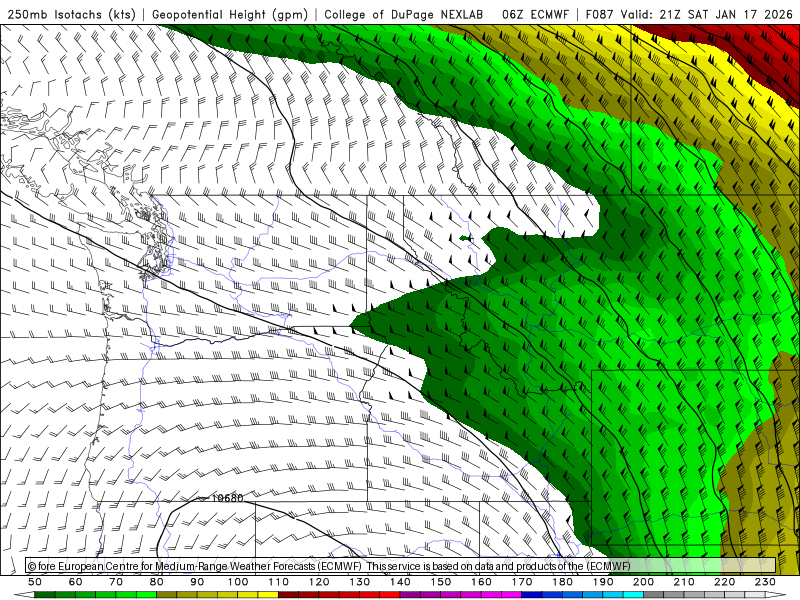Click the 180 kts color scale label
The height and width of the screenshot is (600, 800).
[562, 582]
